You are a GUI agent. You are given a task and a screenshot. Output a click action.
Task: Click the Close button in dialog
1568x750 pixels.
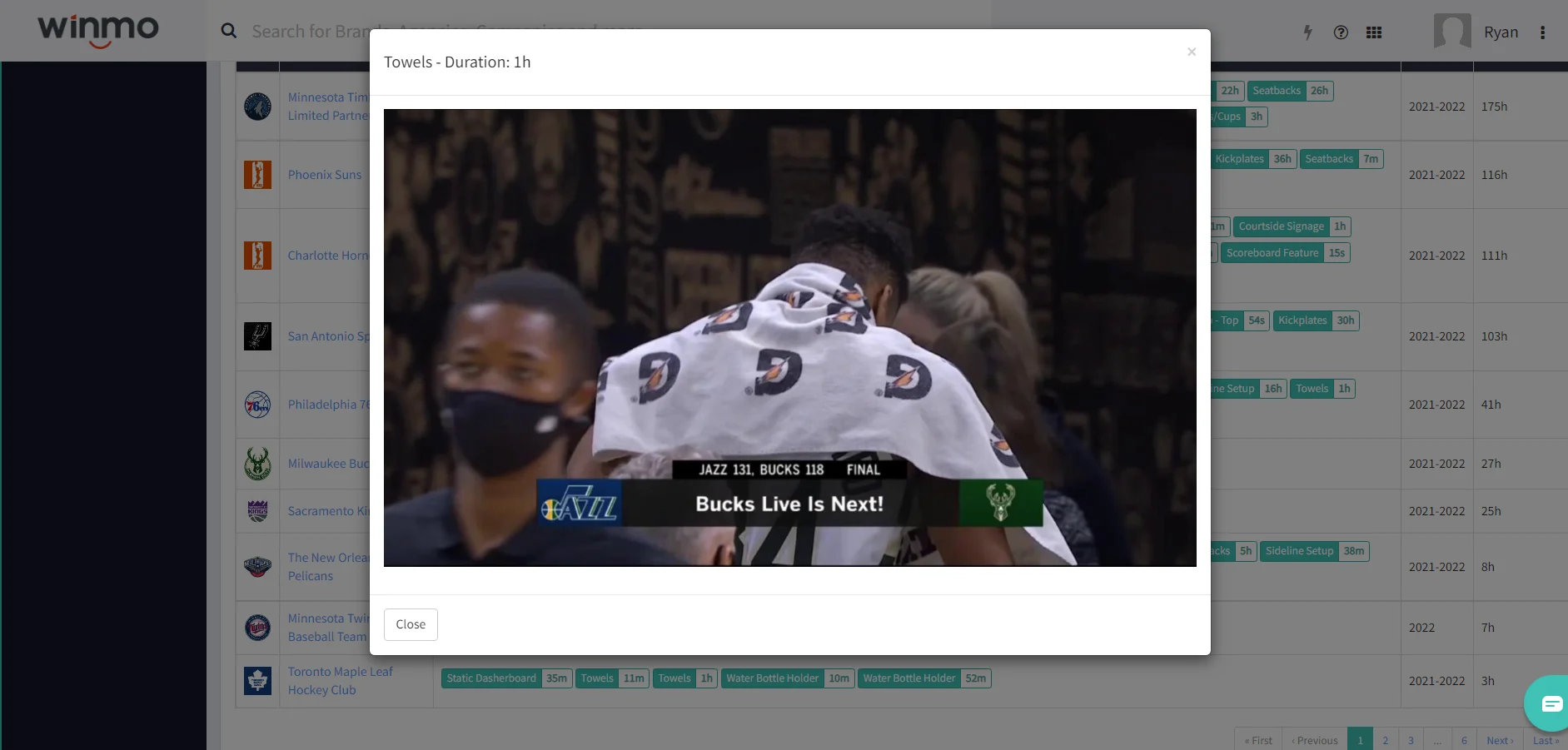pyautogui.click(x=411, y=624)
